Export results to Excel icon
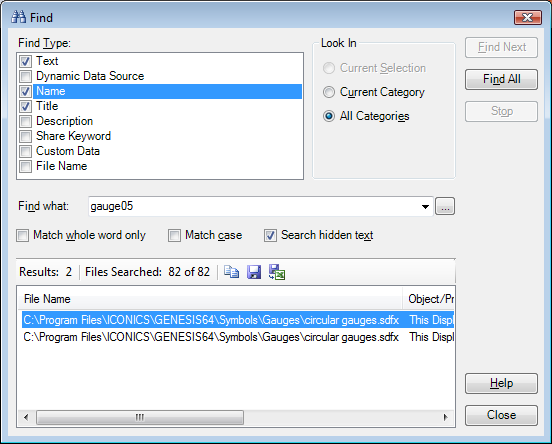 click(277, 272)
